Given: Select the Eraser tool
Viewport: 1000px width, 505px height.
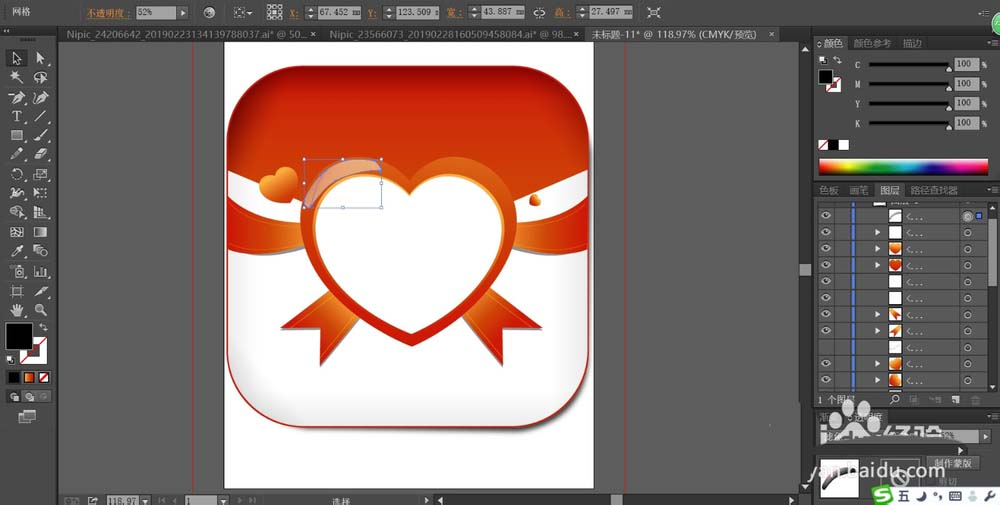Looking at the screenshot, I should pos(41,154).
